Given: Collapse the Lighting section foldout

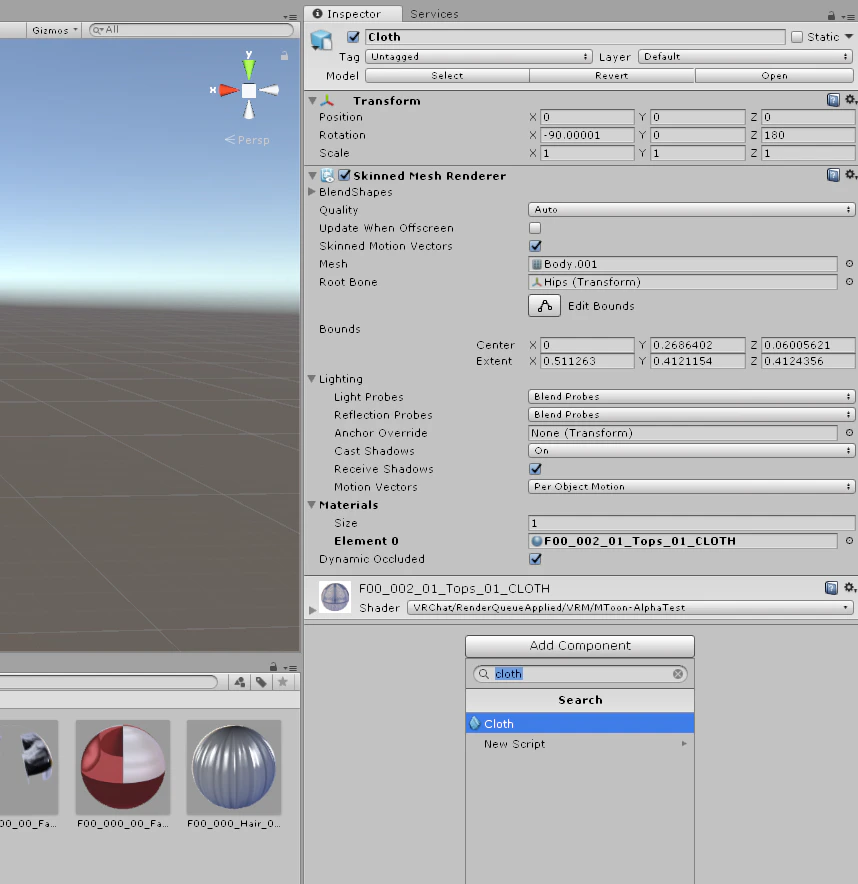Looking at the screenshot, I should tap(312, 379).
